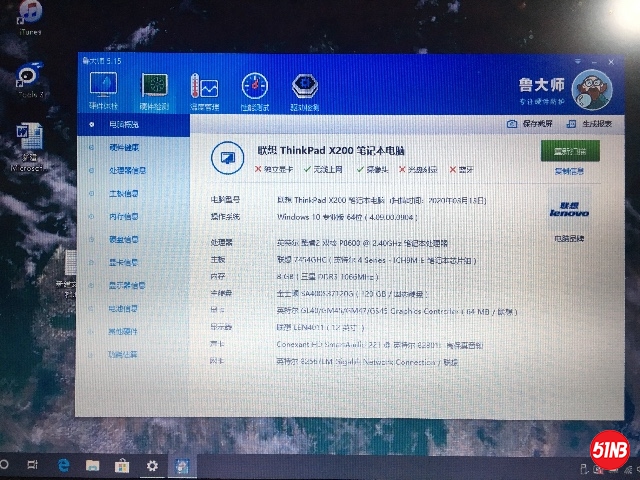This screenshot has width=640, height=480.
Task: Launch Microsoft Edge from the taskbar
Action: [63, 465]
